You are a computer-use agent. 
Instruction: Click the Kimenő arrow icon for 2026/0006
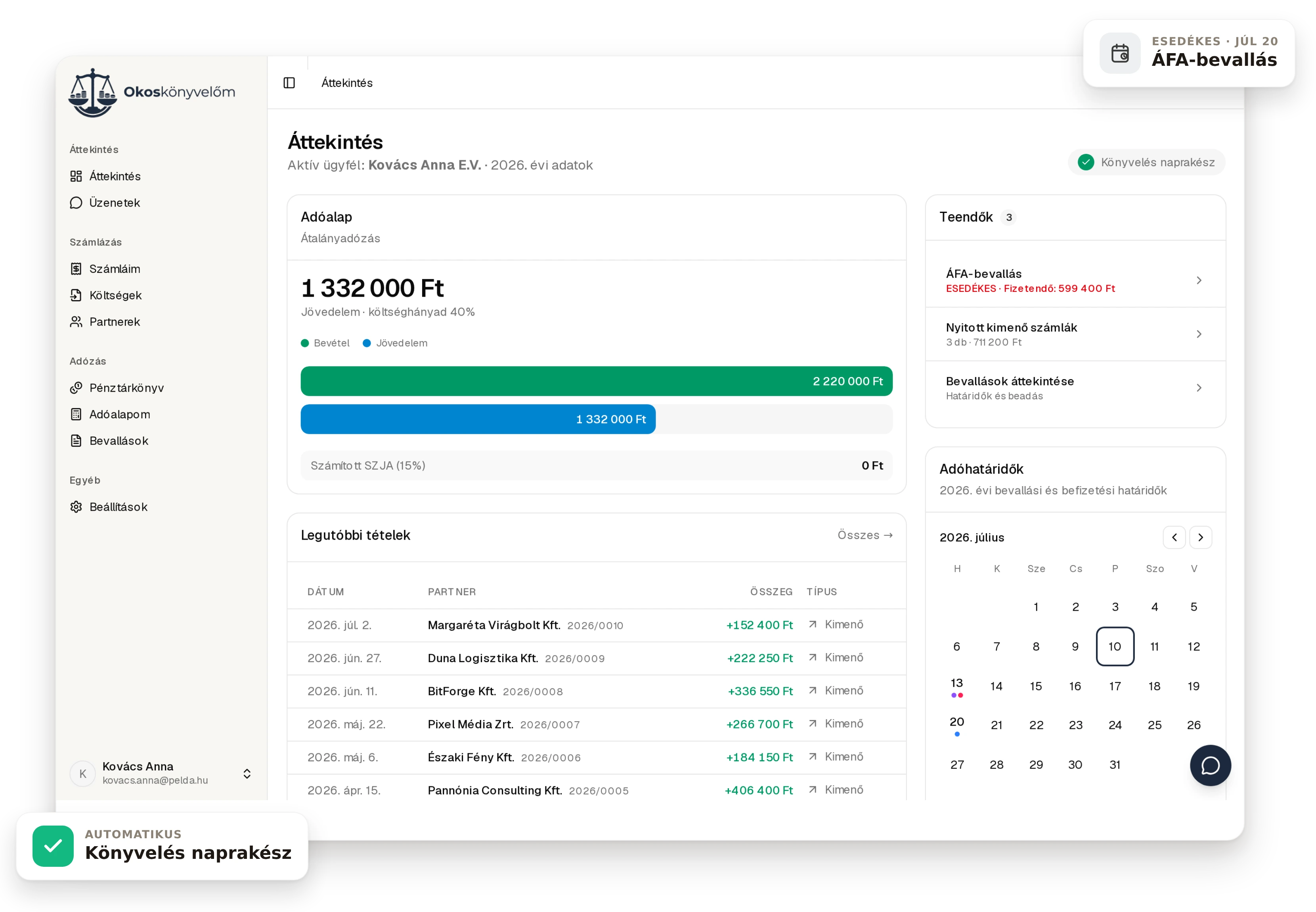[813, 757]
